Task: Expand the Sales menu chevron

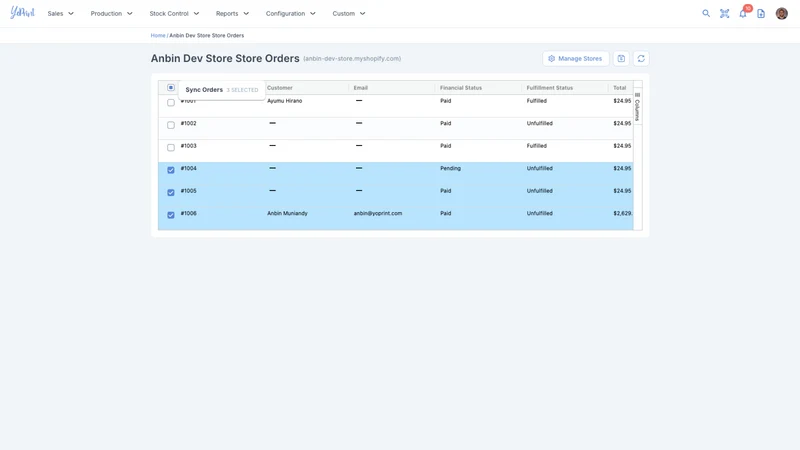Action: [71, 14]
